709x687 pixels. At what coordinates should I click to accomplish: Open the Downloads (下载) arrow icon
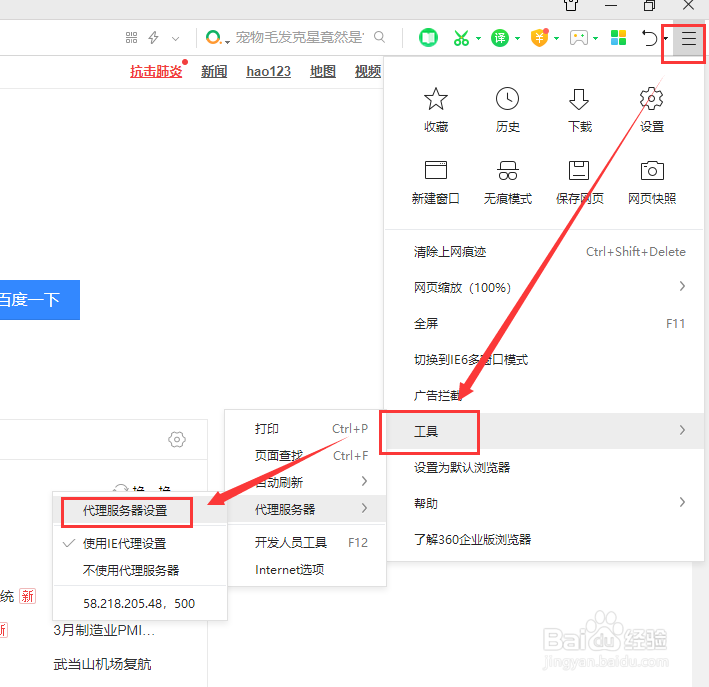tap(579, 99)
